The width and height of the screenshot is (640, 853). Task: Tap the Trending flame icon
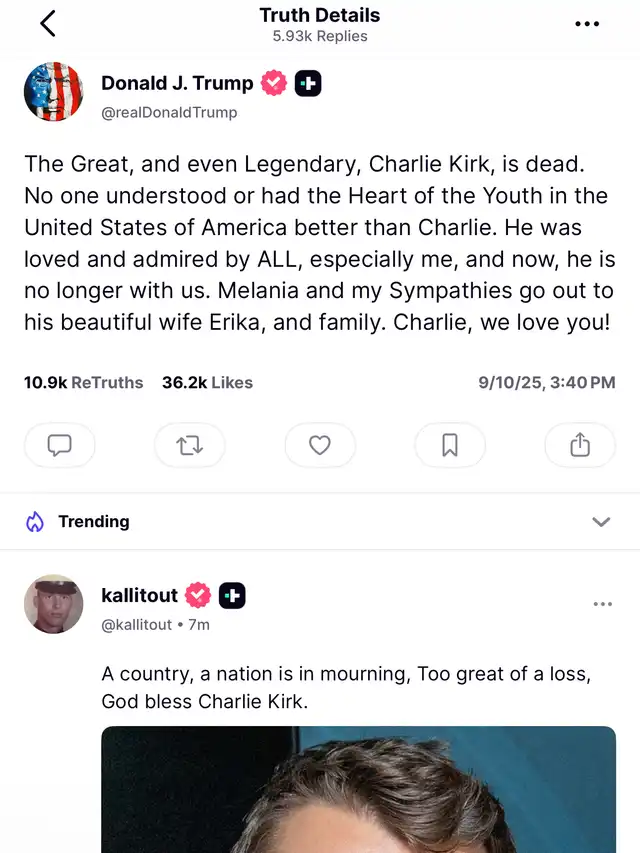[35, 522]
